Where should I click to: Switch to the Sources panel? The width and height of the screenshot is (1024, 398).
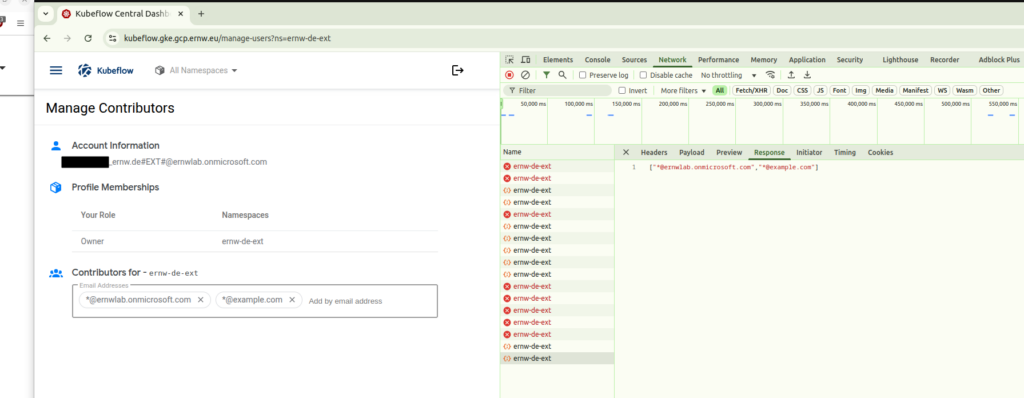[x=634, y=59]
